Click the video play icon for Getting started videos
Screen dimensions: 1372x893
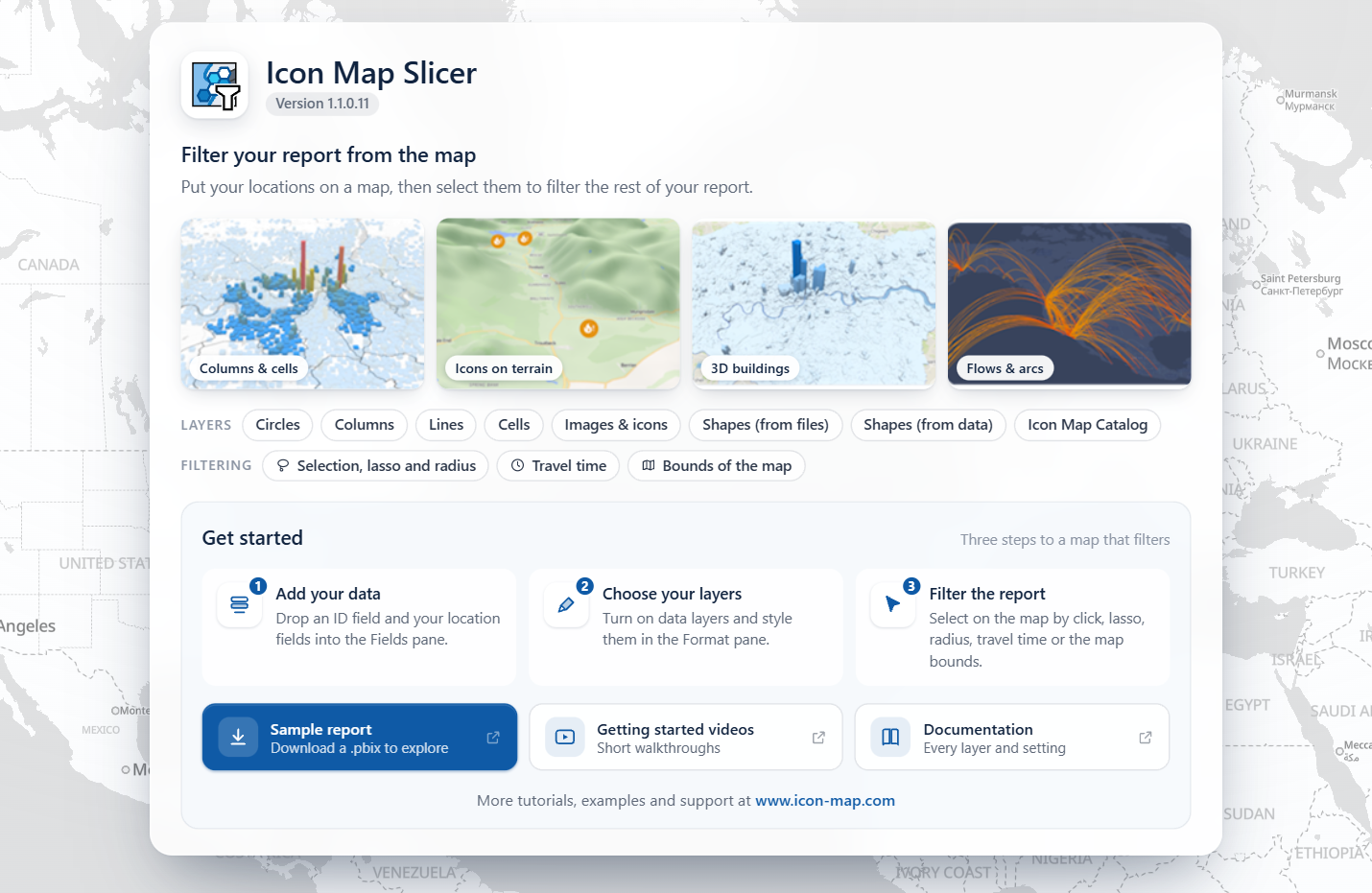coord(565,737)
